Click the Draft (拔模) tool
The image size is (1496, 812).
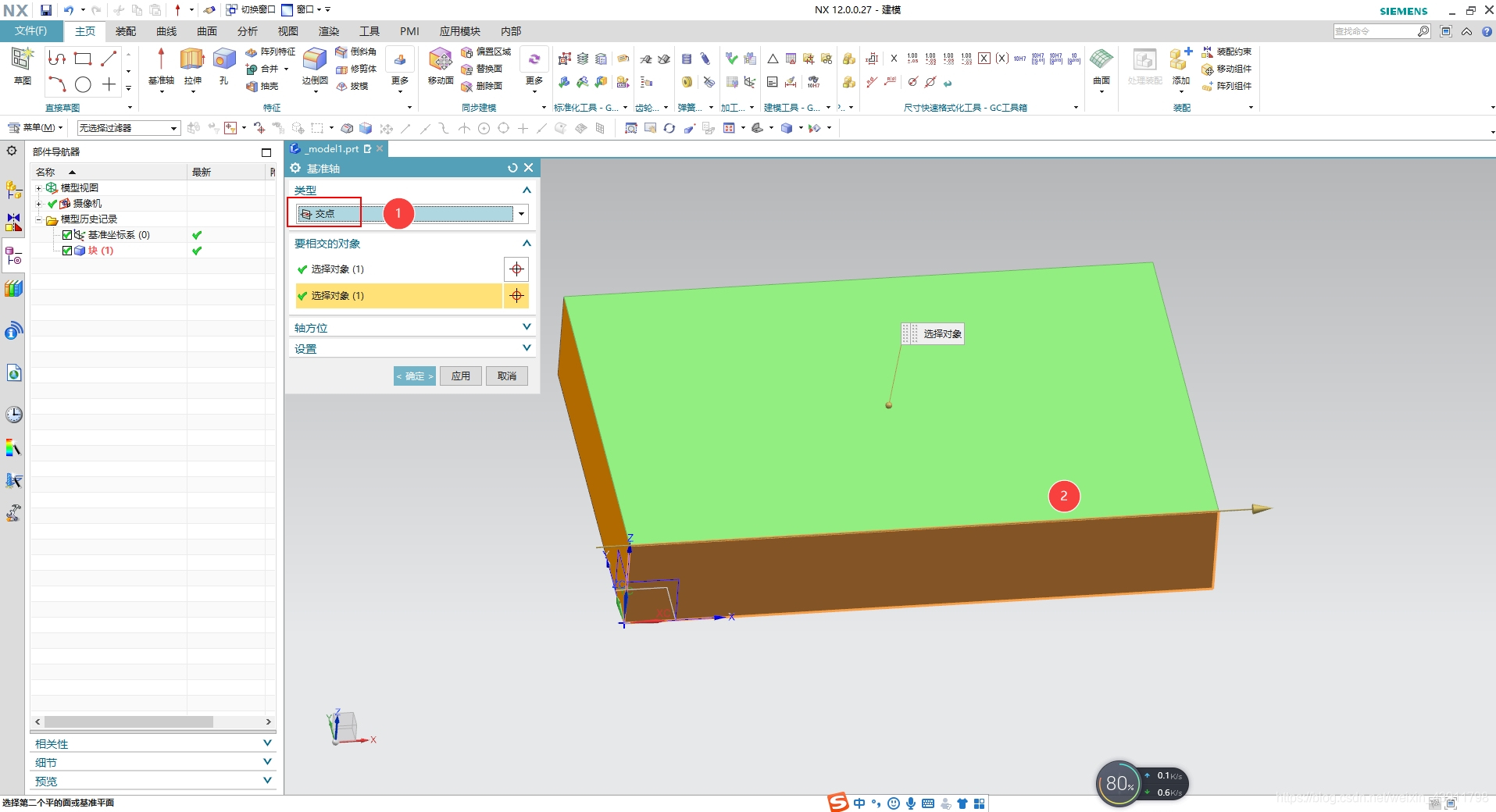[352, 86]
